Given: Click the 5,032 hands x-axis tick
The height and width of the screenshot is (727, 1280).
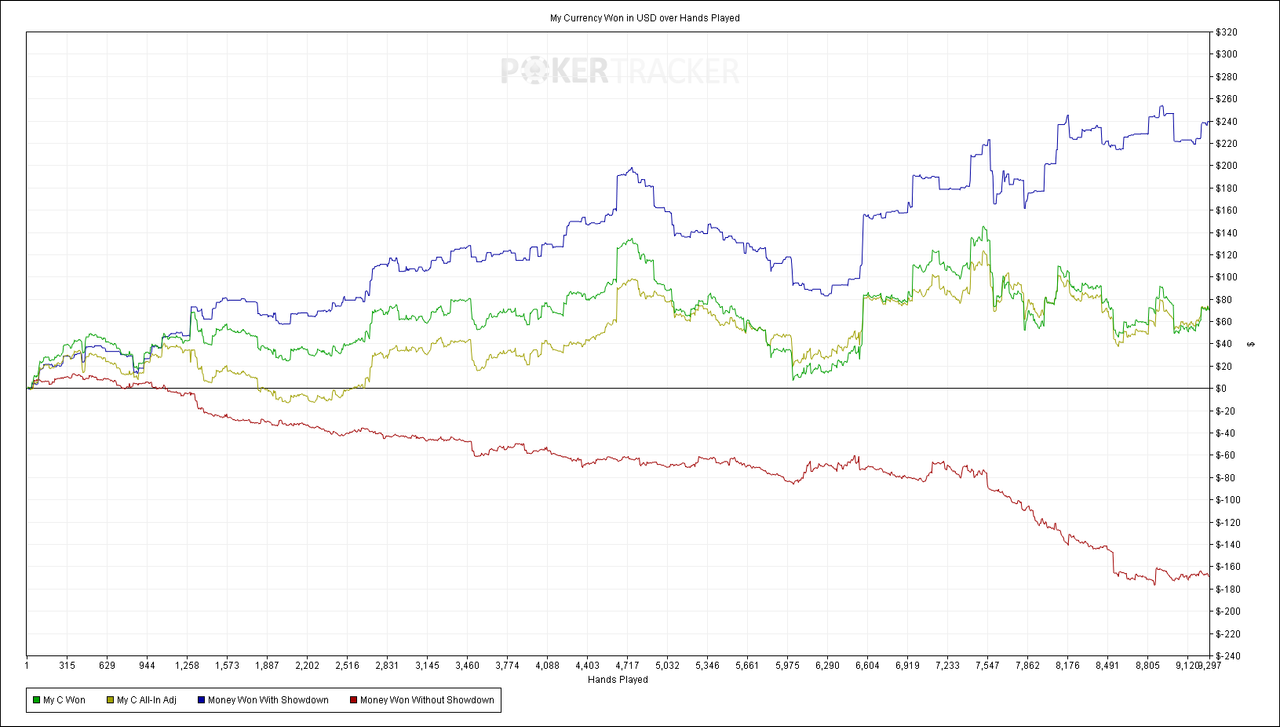Looking at the screenshot, I should (x=667, y=665).
